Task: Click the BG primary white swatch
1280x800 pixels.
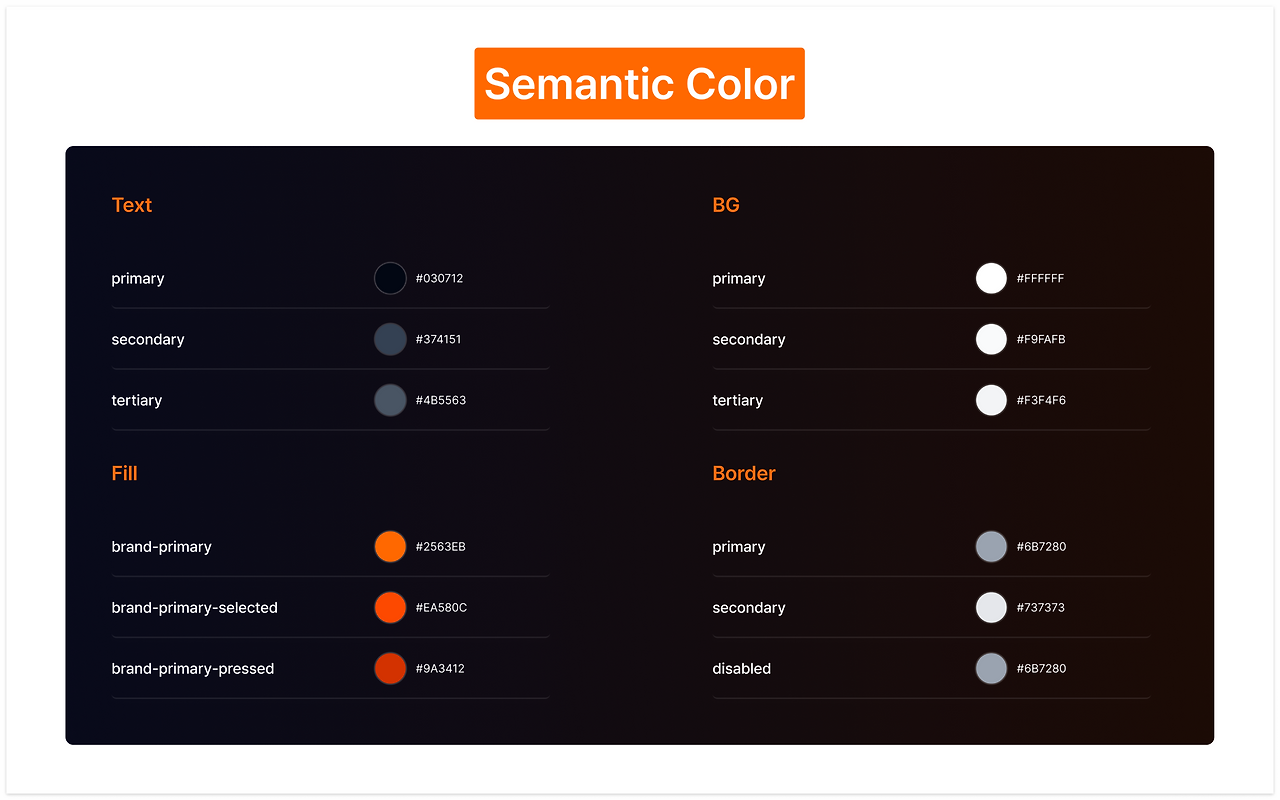Action: tap(991, 278)
